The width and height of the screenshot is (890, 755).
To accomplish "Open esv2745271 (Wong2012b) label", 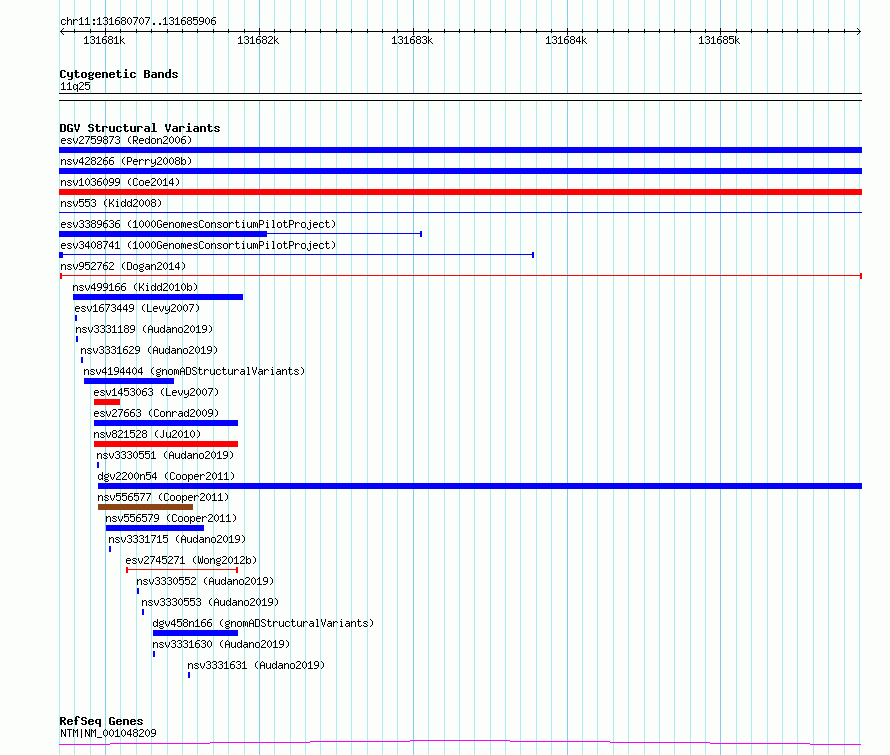I will (191, 560).
